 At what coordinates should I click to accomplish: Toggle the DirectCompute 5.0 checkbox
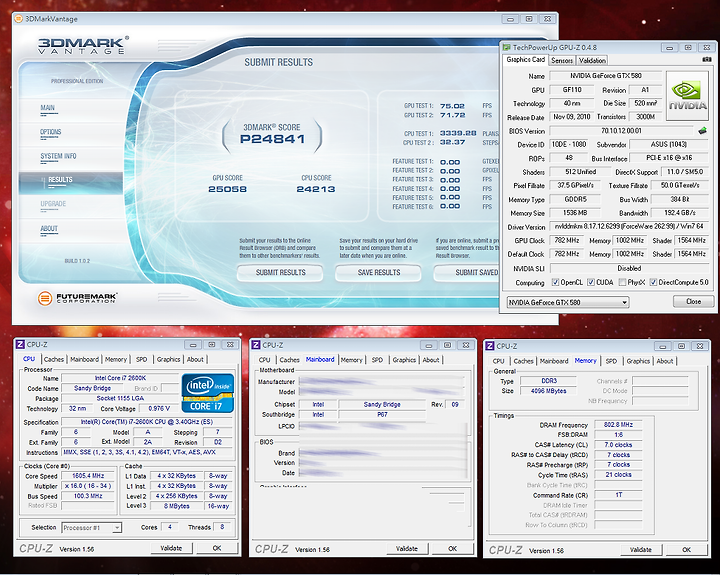point(653,282)
